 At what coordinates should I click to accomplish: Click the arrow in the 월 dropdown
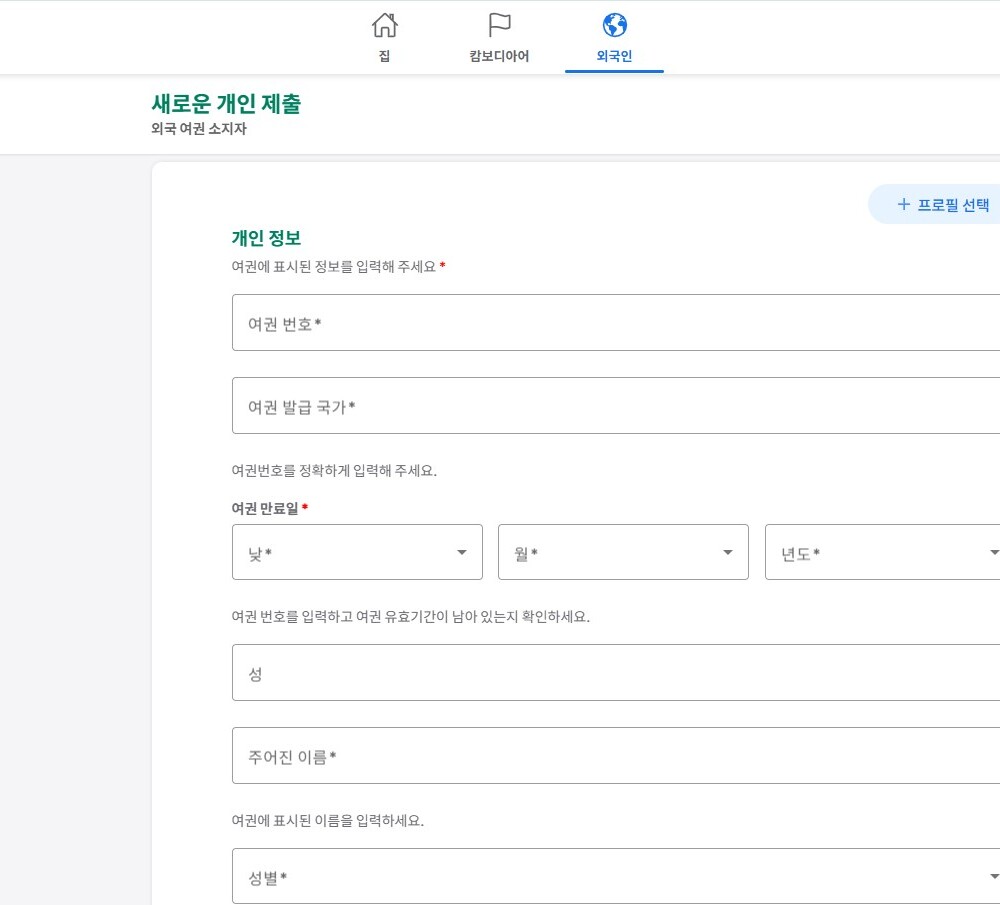728,552
